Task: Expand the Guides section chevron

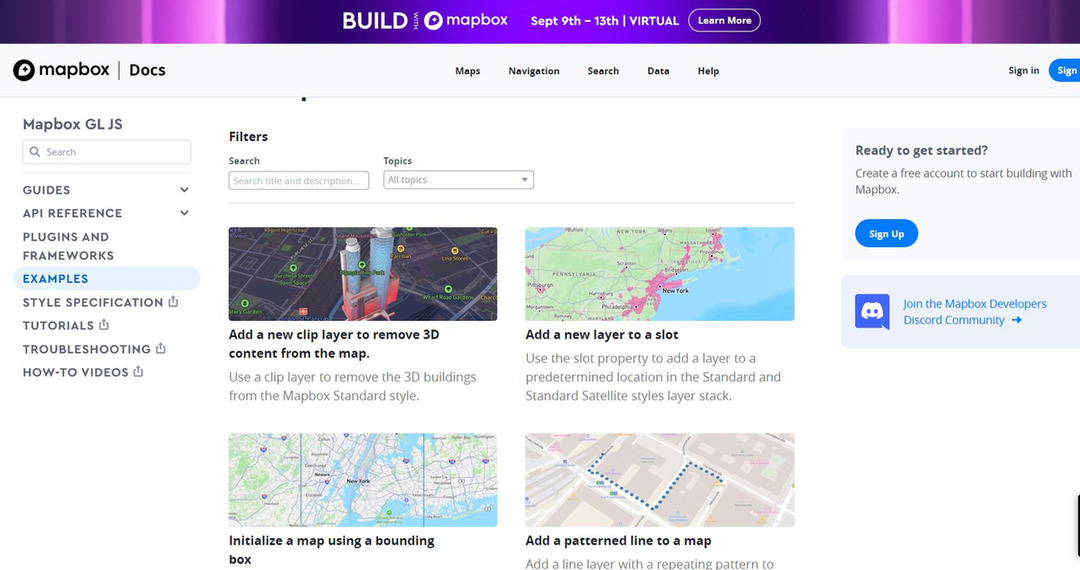Action: (x=184, y=190)
